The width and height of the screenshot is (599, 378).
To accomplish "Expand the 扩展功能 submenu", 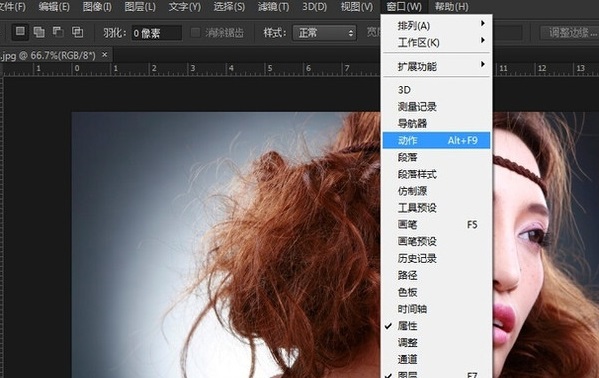I will click(x=436, y=67).
